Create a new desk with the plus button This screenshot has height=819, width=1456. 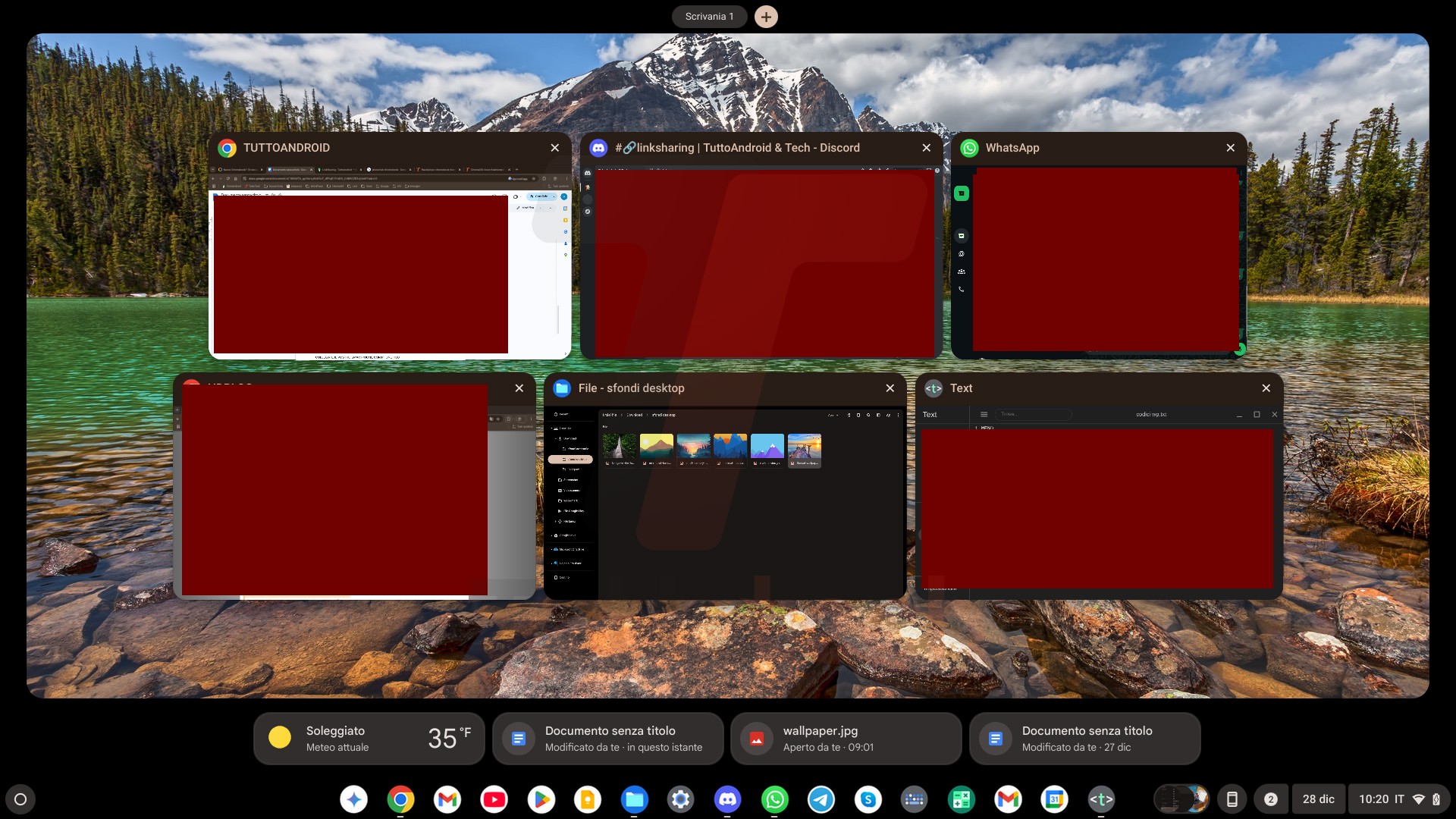click(766, 16)
